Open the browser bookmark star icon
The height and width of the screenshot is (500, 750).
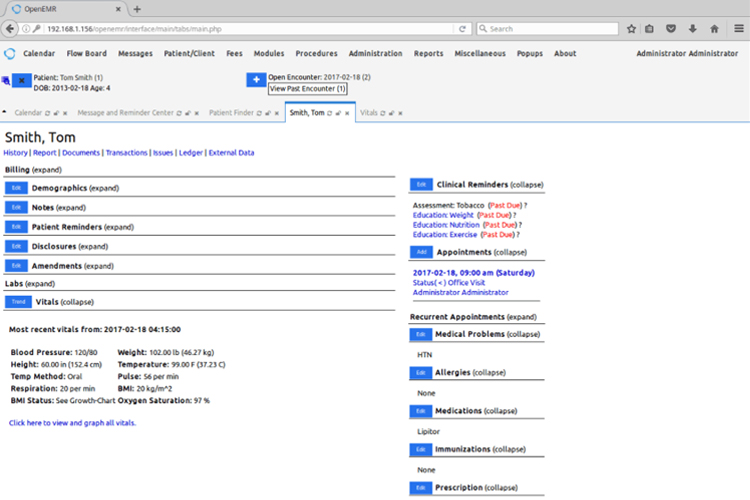[631, 29]
